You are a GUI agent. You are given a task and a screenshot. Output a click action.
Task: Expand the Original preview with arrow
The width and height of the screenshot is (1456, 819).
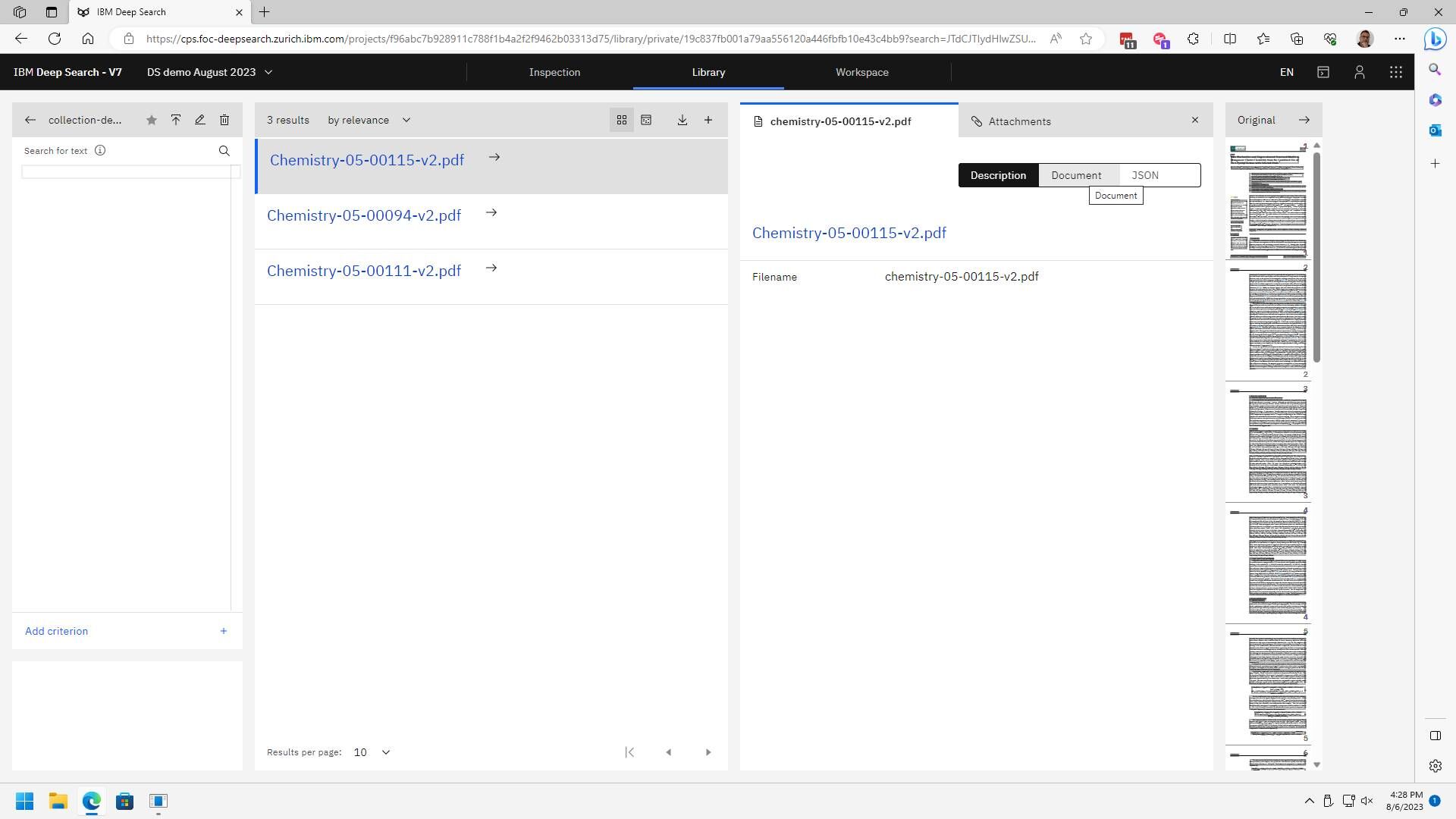click(x=1304, y=120)
